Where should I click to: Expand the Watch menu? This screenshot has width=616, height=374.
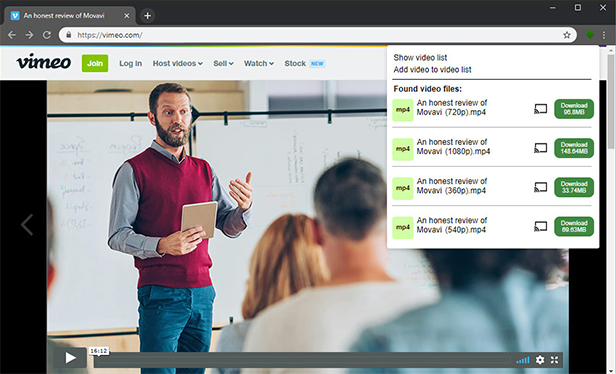coord(259,63)
